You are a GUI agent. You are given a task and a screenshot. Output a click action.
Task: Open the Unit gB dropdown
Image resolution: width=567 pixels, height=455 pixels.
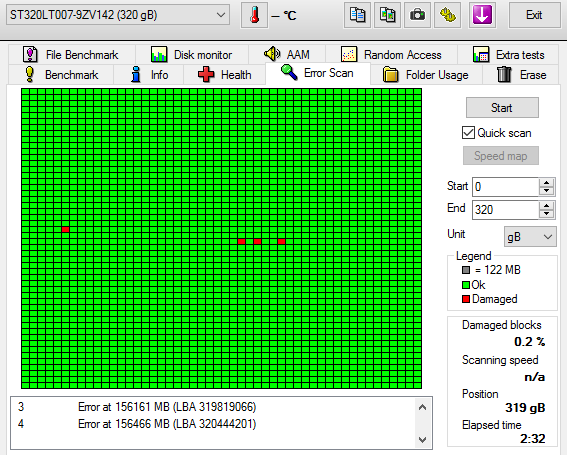(x=530, y=237)
